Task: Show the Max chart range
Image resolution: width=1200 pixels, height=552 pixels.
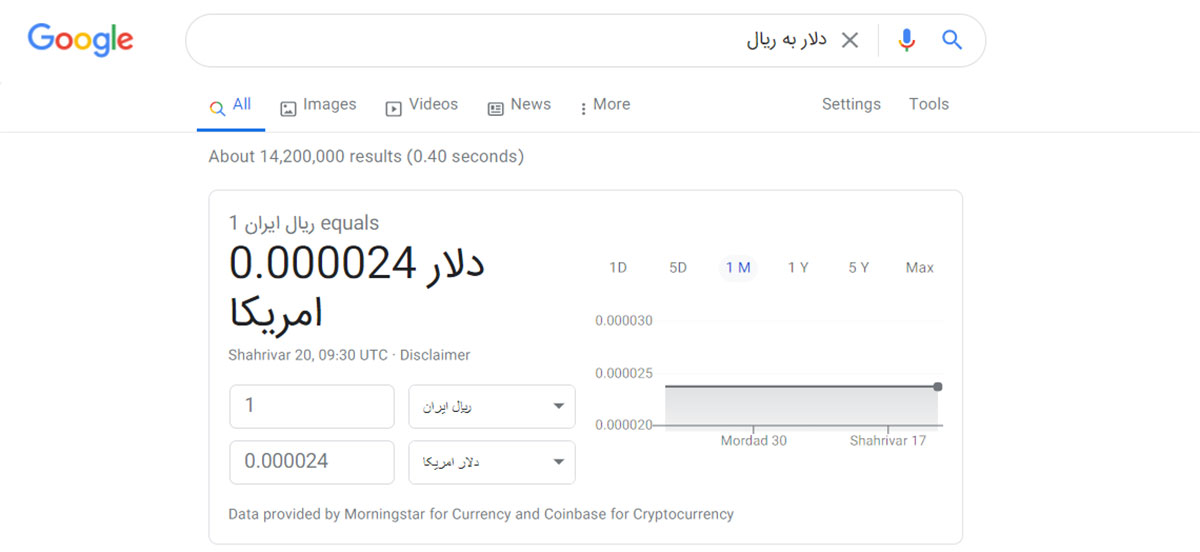Action: (x=919, y=267)
